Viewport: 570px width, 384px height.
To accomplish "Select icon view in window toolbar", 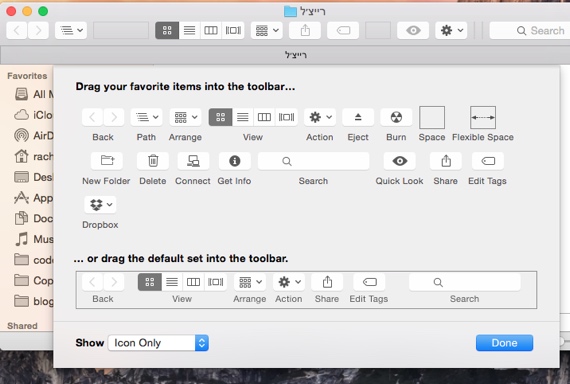I will click(x=167, y=30).
